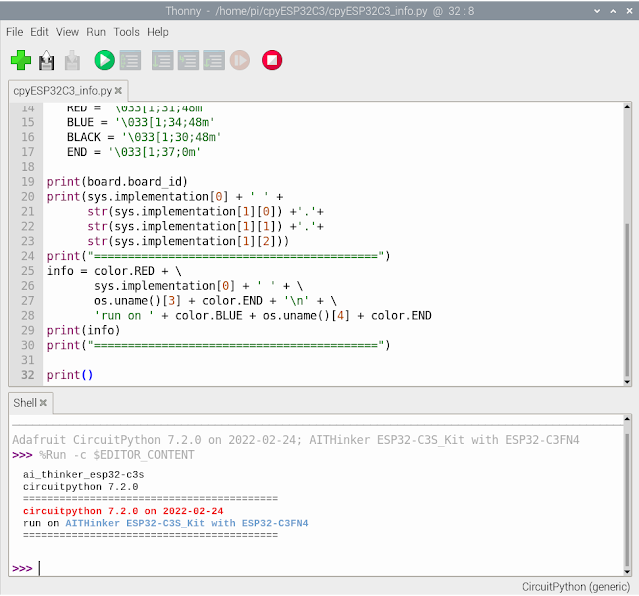Create a new file with green plus icon
Image resolution: width=639 pixels, height=596 pixels.
(21, 60)
